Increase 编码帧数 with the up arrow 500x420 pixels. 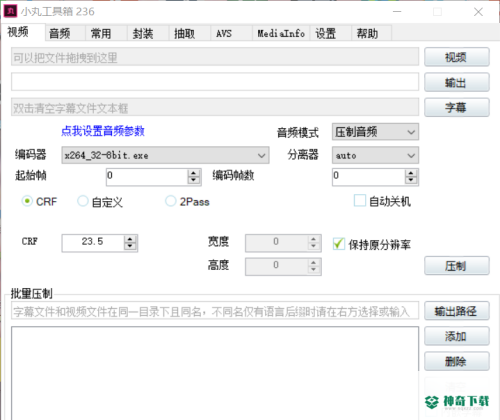click(411, 173)
